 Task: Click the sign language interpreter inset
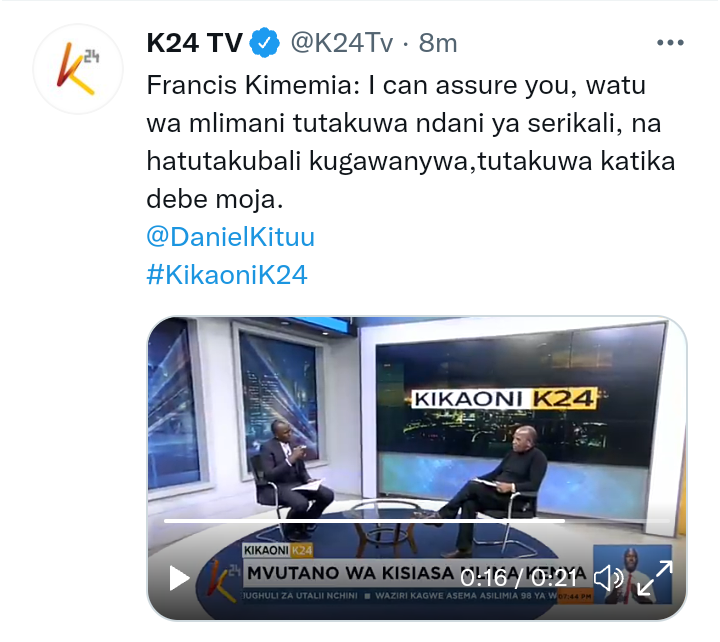632,574
